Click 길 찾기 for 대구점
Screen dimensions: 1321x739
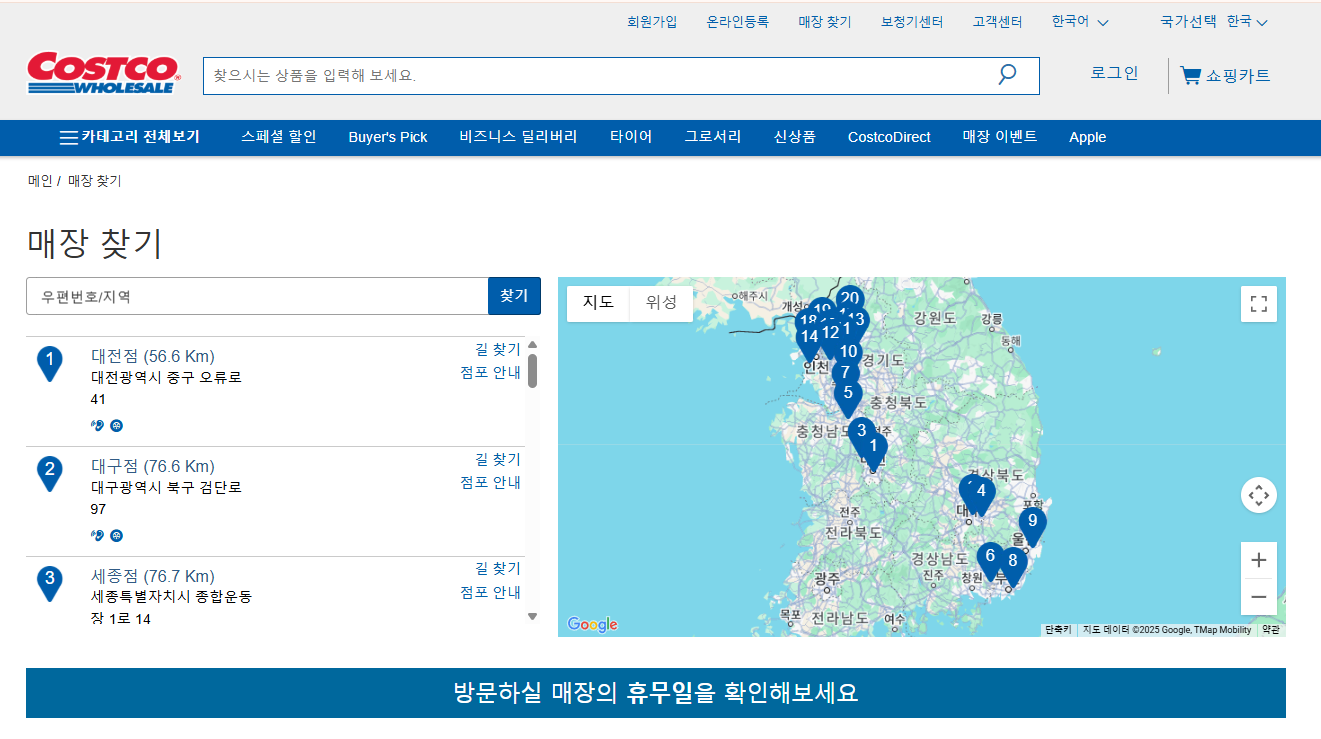pyautogui.click(x=498, y=459)
